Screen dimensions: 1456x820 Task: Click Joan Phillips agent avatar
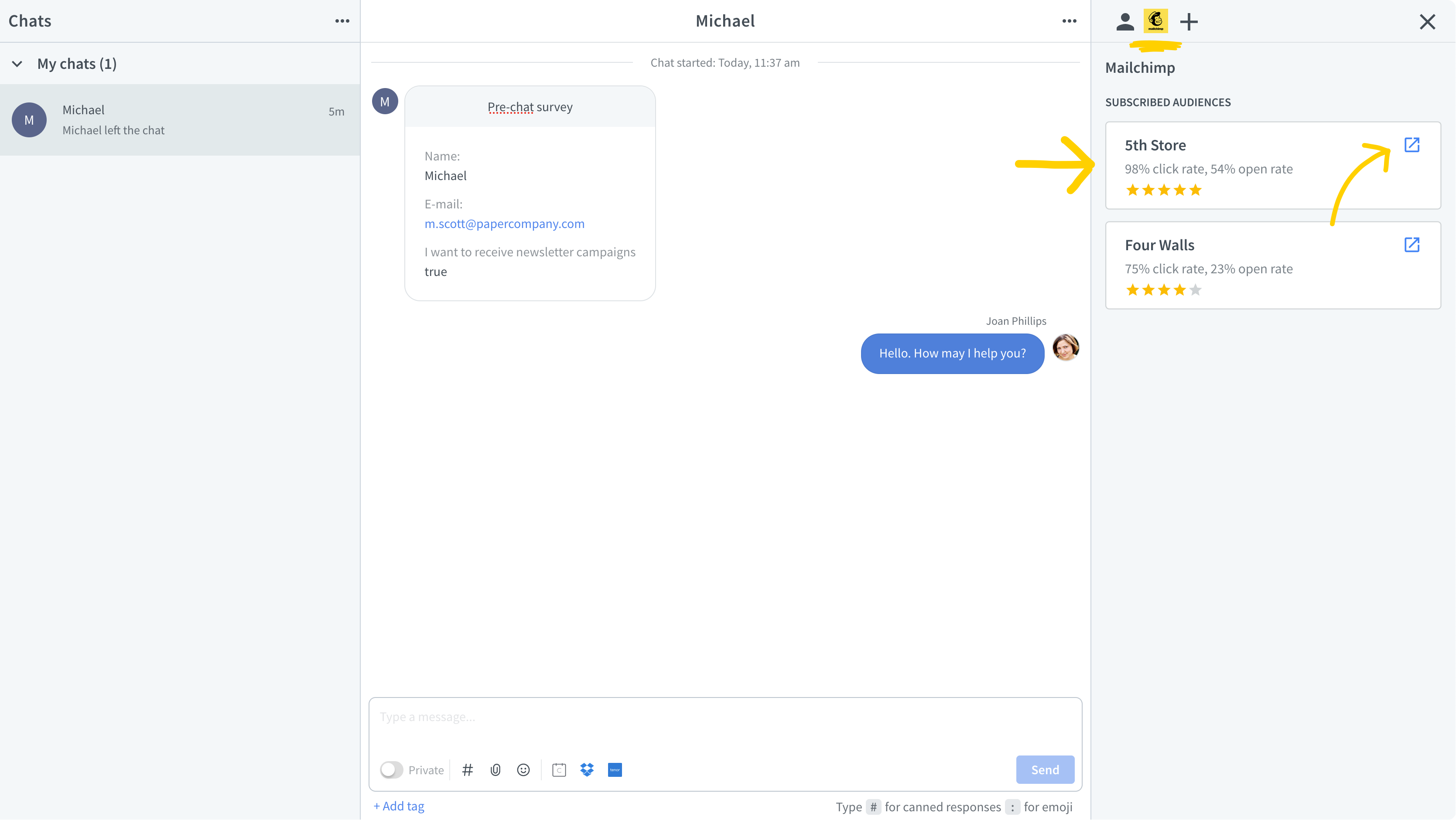(x=1066, y=347)
